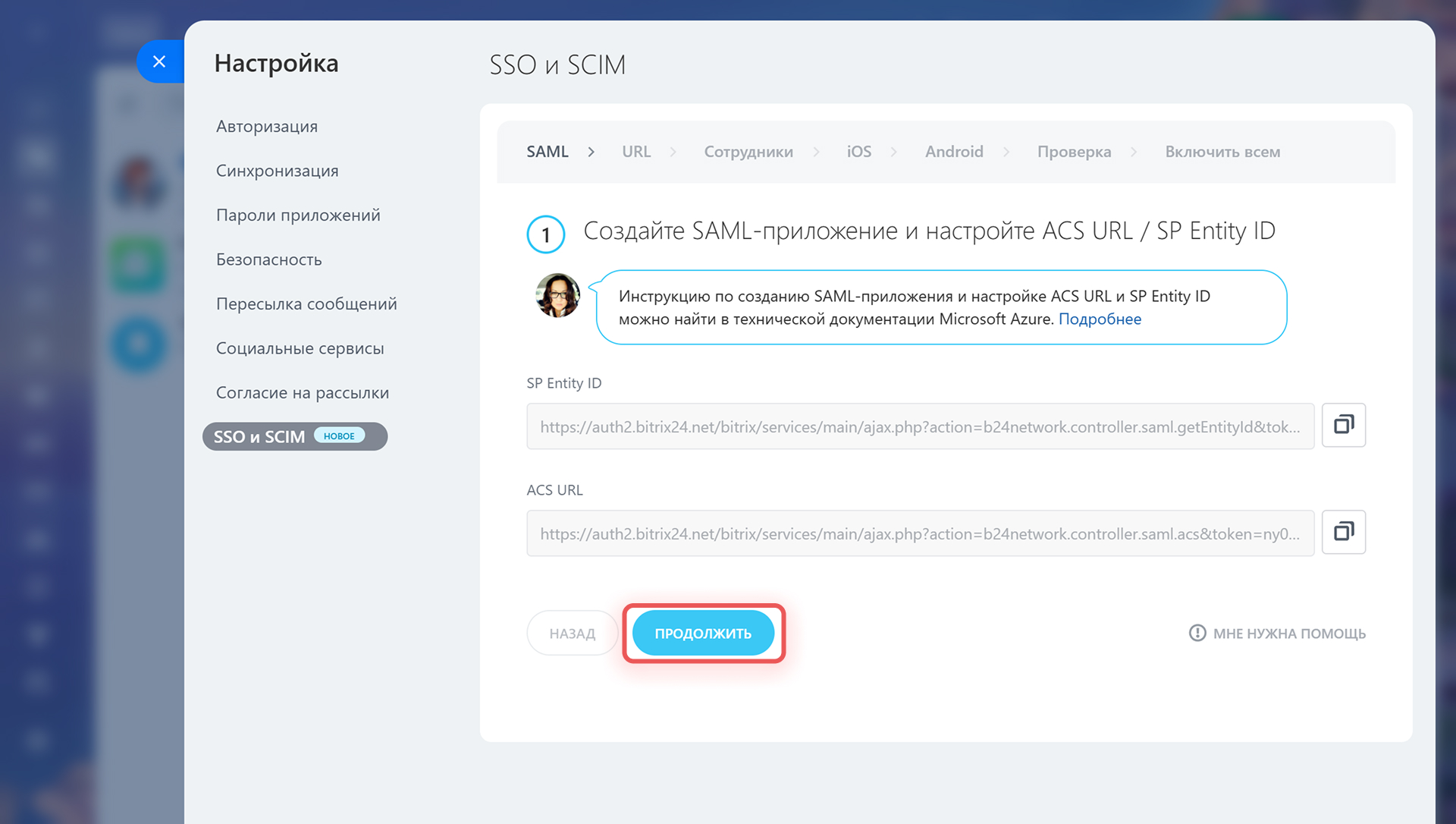Viewport: 1456px width, 824px height.
Task: Open the Безопасность settings section
Action: 269,259
